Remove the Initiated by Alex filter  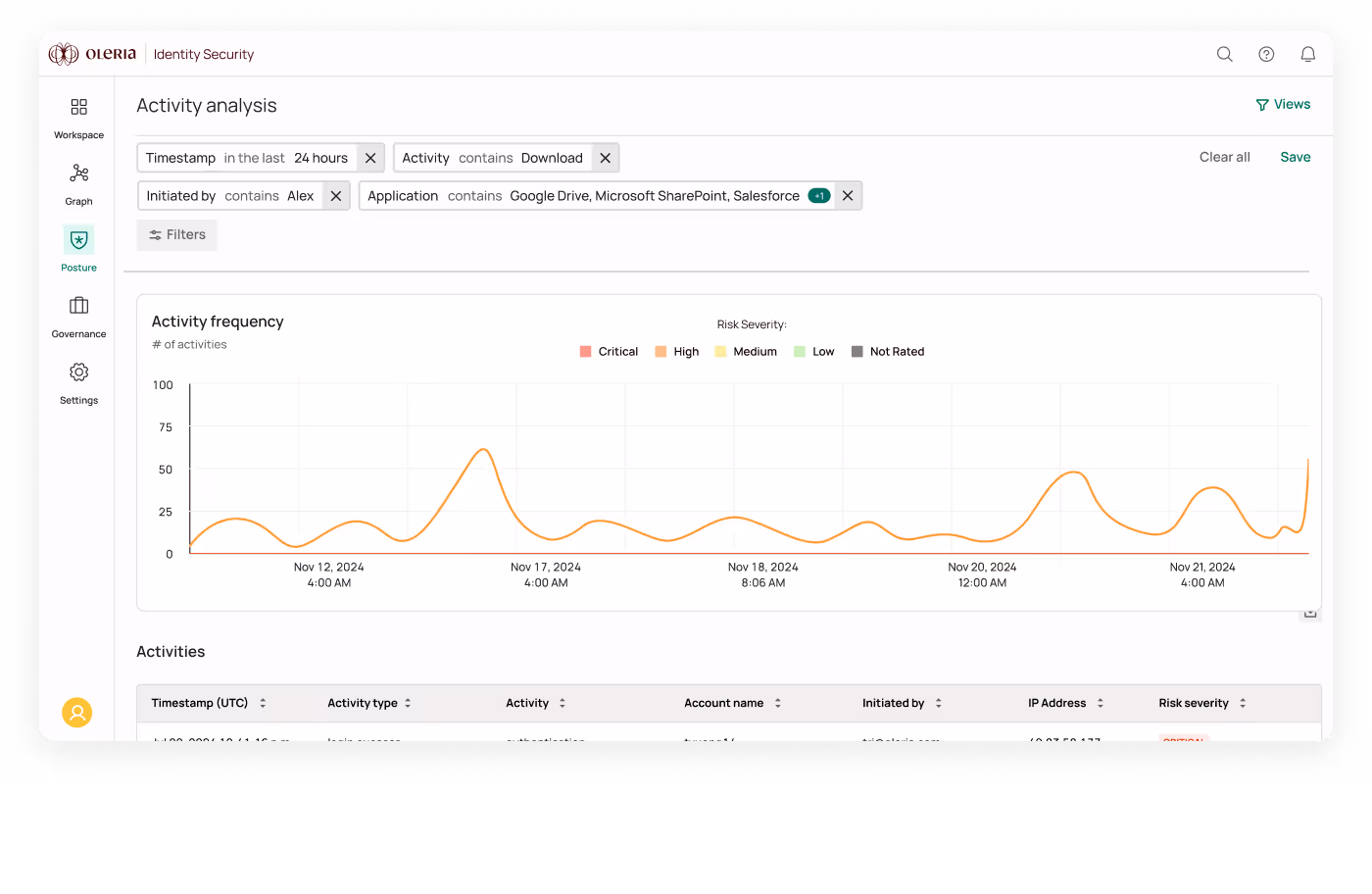(x=336, y=196)
